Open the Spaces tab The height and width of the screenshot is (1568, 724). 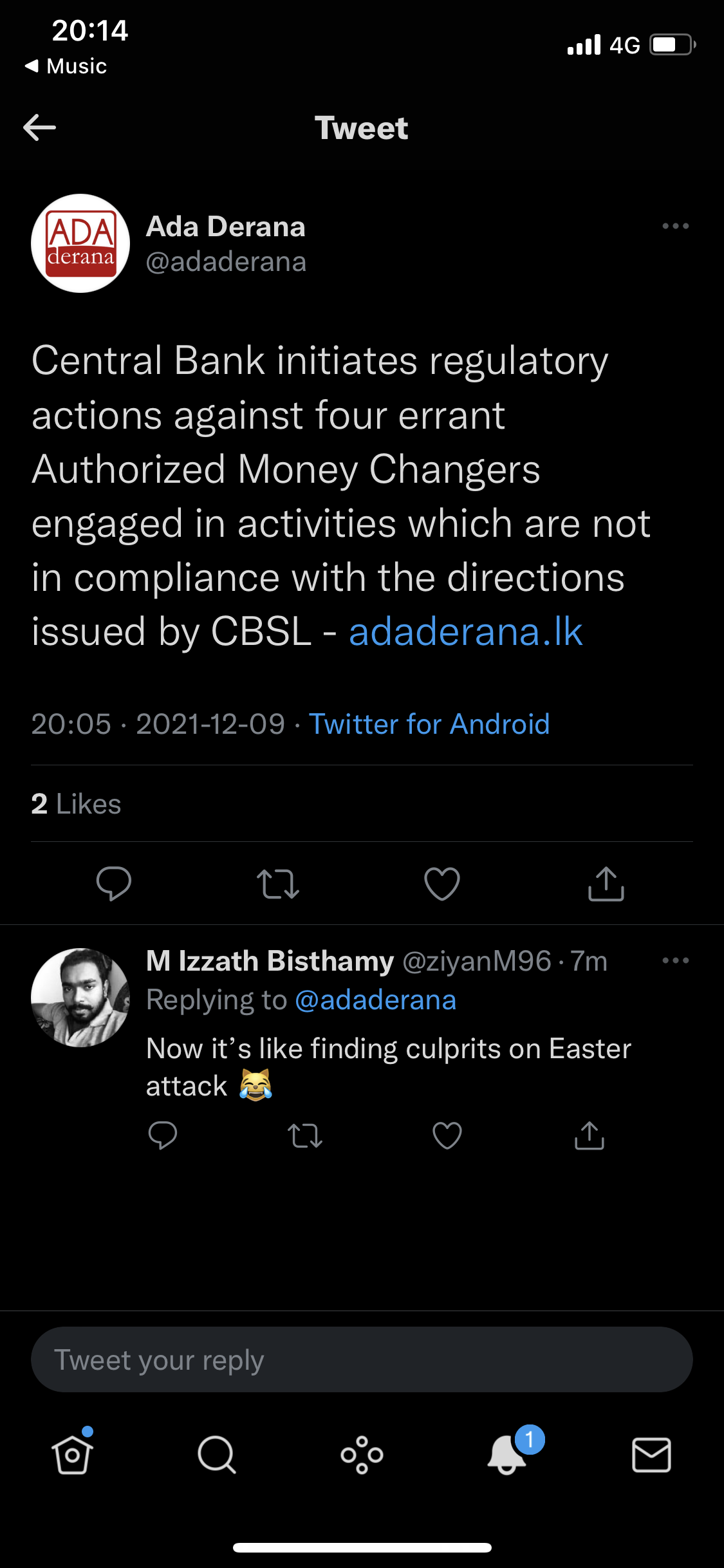362,1455
